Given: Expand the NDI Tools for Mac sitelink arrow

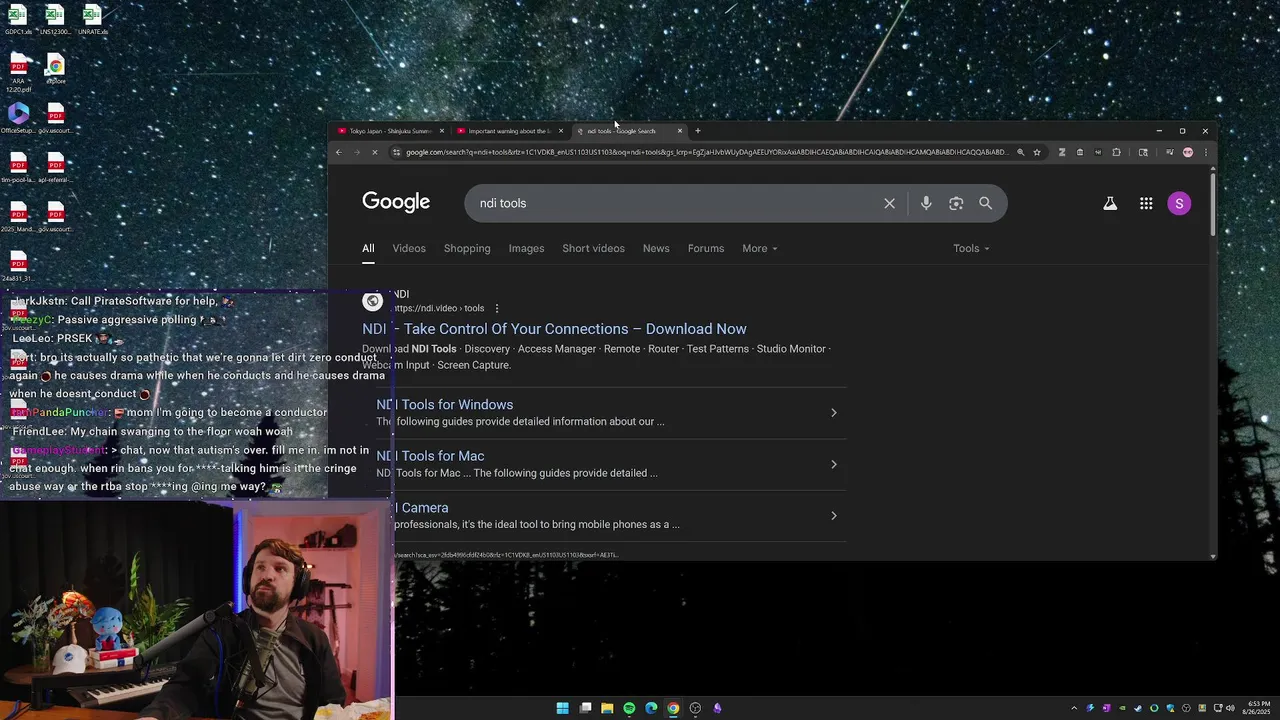Looking at the screenshot, I should tap(834, 464).
